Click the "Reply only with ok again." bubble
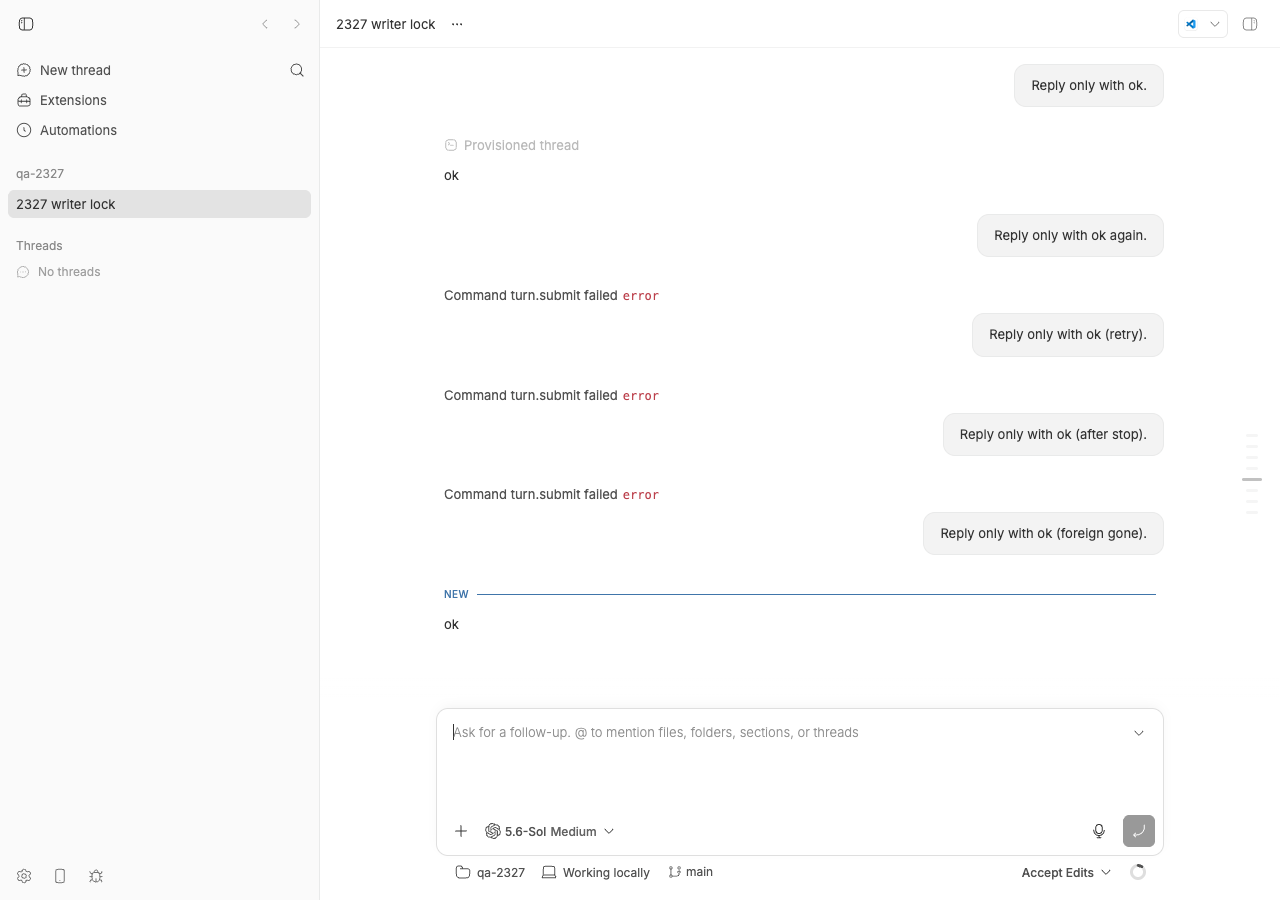This screenshot has height=900, width=1280. [x=1070, y=236]
